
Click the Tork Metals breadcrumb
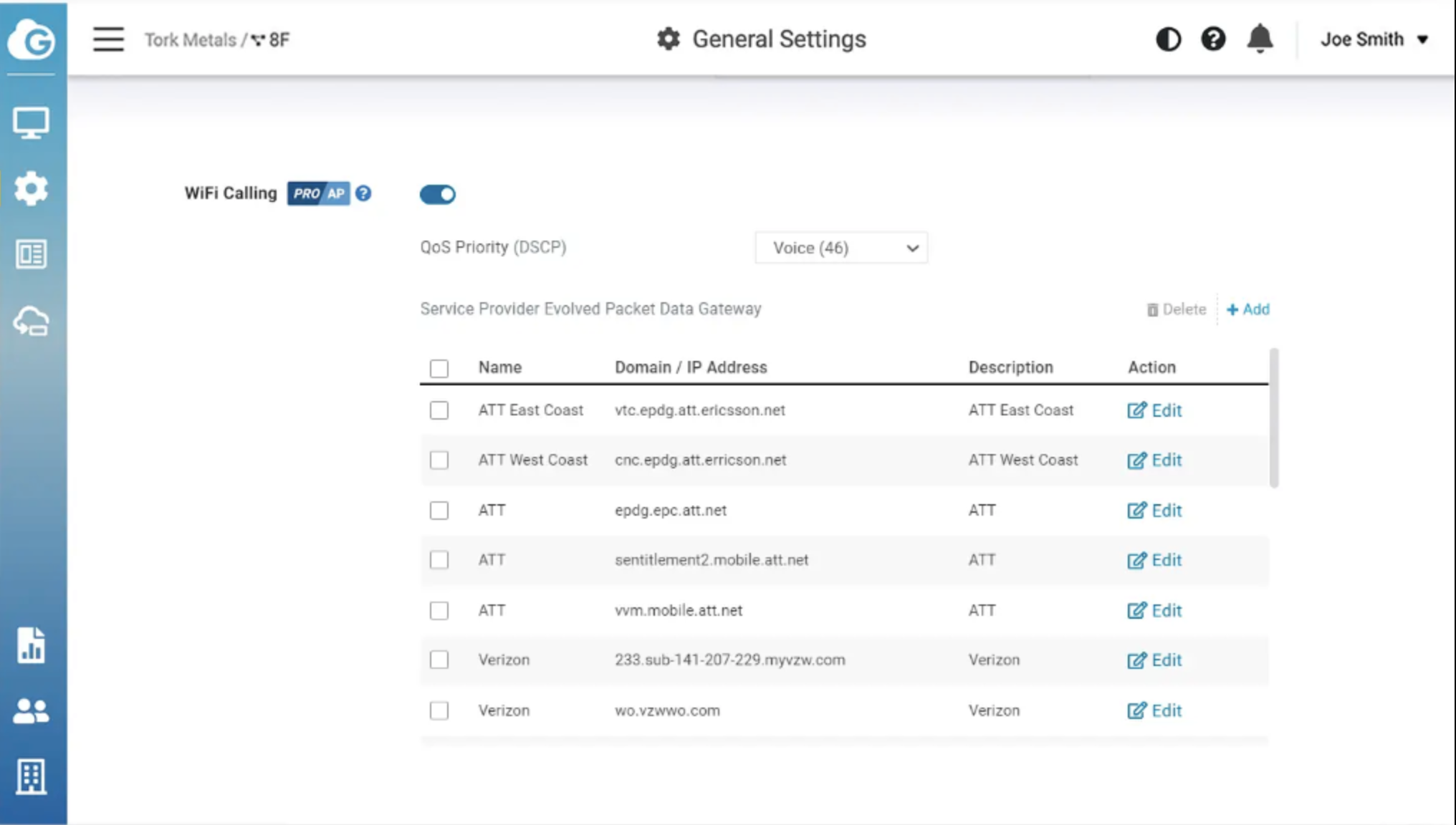tap(190, 40)
